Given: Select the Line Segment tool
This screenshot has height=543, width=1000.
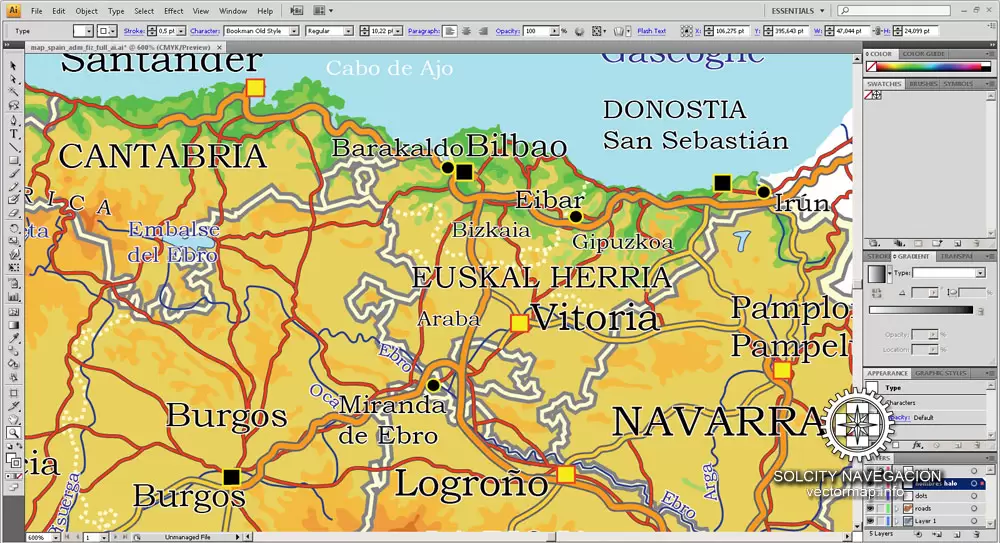Looking at the screenshot, I should pyautogui.click(x=13, y=147).
